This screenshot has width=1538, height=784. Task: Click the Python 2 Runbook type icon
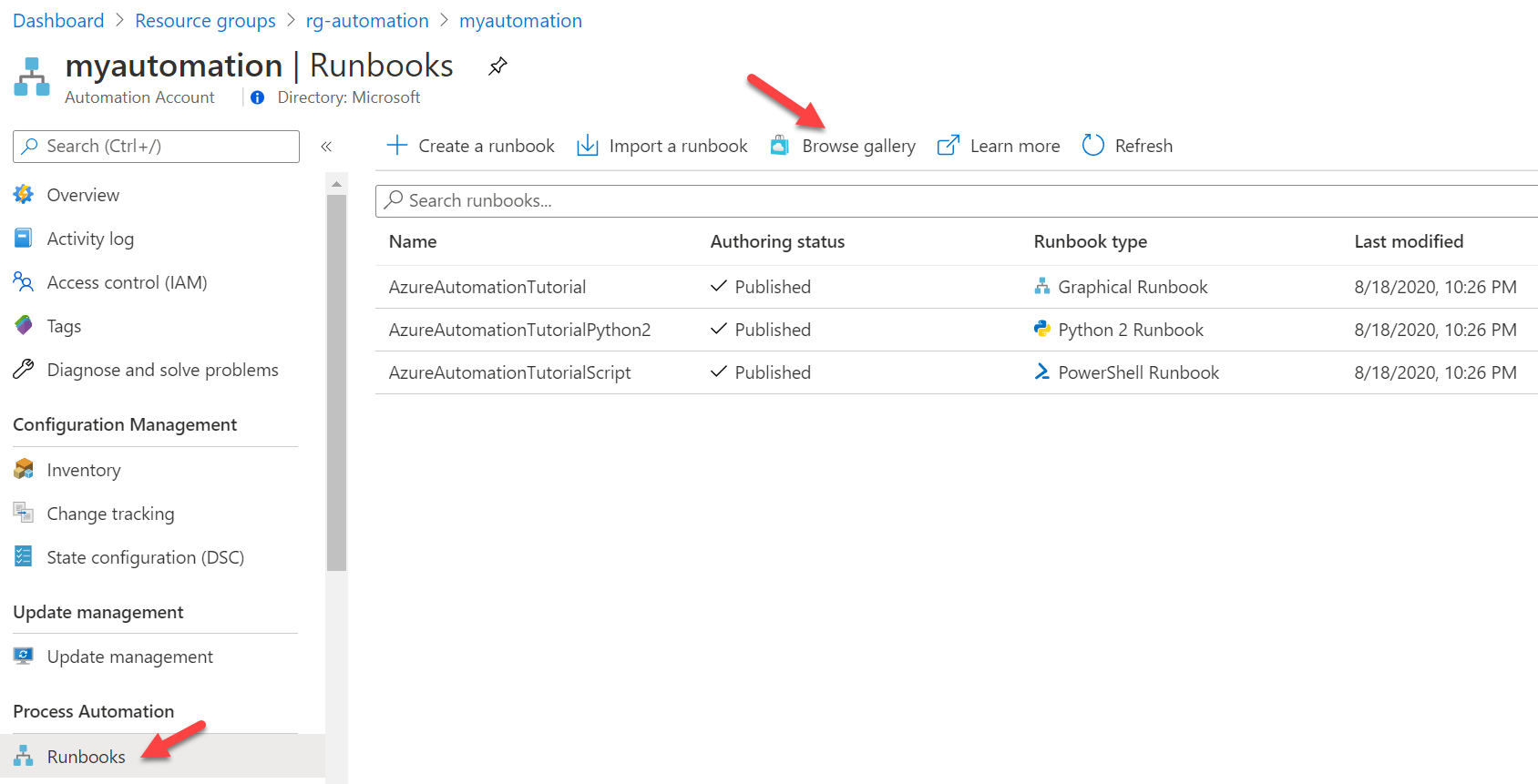coord(1042,330)
